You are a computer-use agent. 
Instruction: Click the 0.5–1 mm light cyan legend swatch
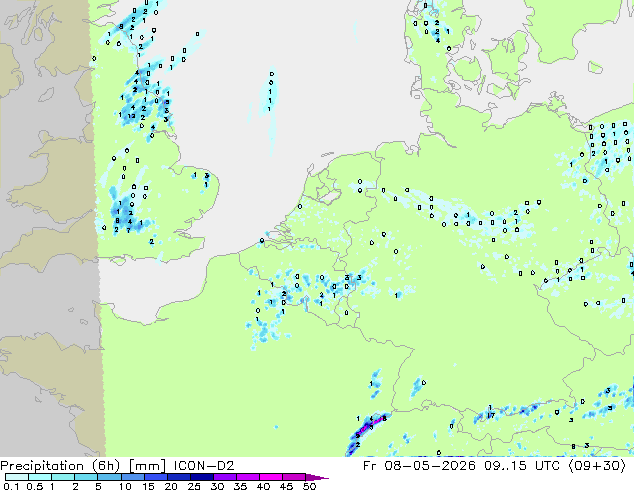tap(40, 477)
